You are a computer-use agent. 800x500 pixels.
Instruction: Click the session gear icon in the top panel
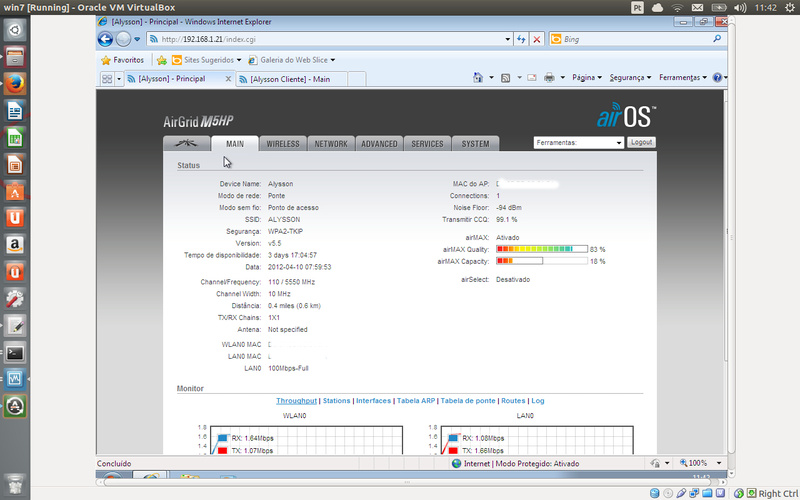(x=790, y=8)
